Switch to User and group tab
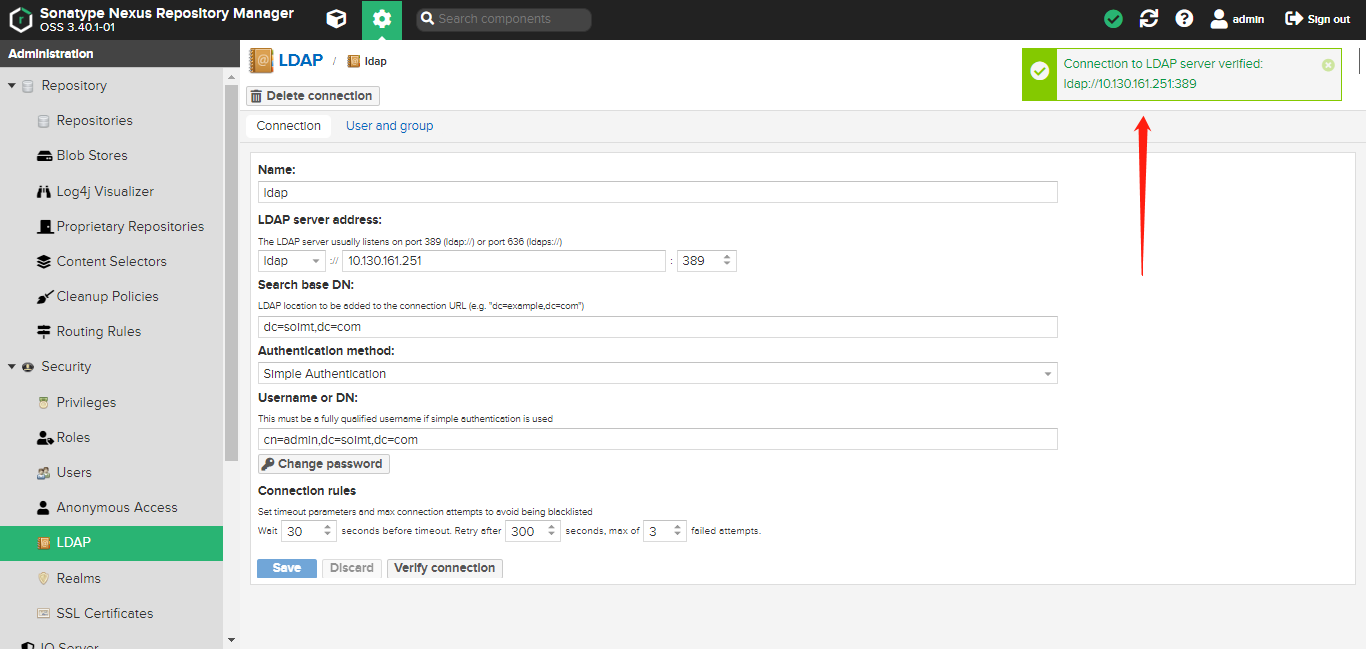The height and width of the screenshot is (649, 1366). pyautogui.click(x=389, y=126)
